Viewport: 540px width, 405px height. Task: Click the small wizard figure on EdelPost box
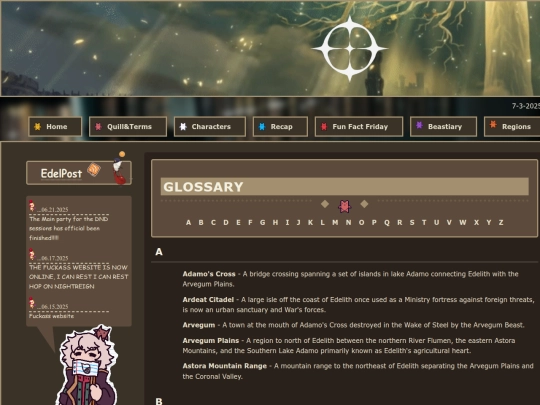tap(119, 168)
